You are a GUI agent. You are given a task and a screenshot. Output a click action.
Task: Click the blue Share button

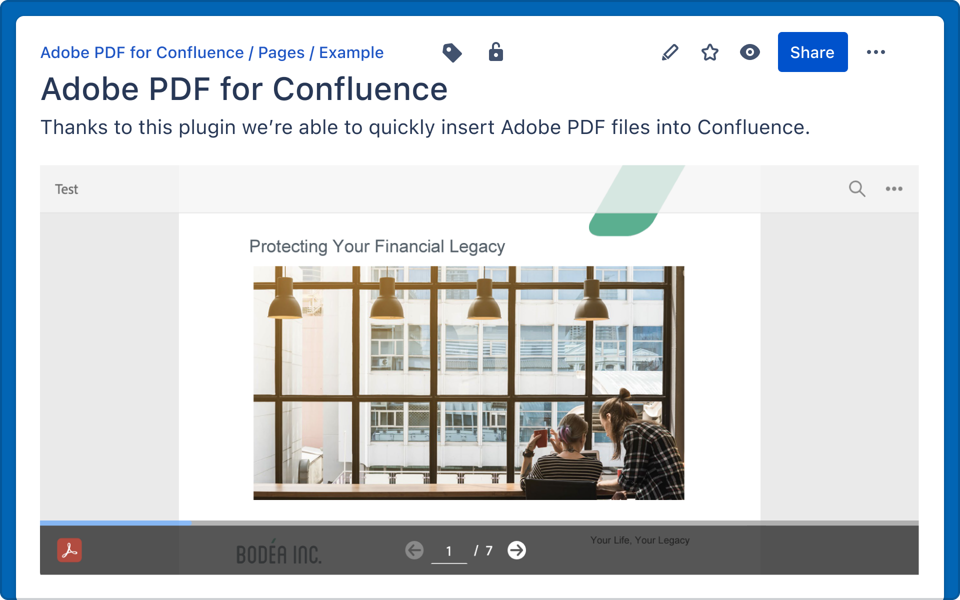812,52
